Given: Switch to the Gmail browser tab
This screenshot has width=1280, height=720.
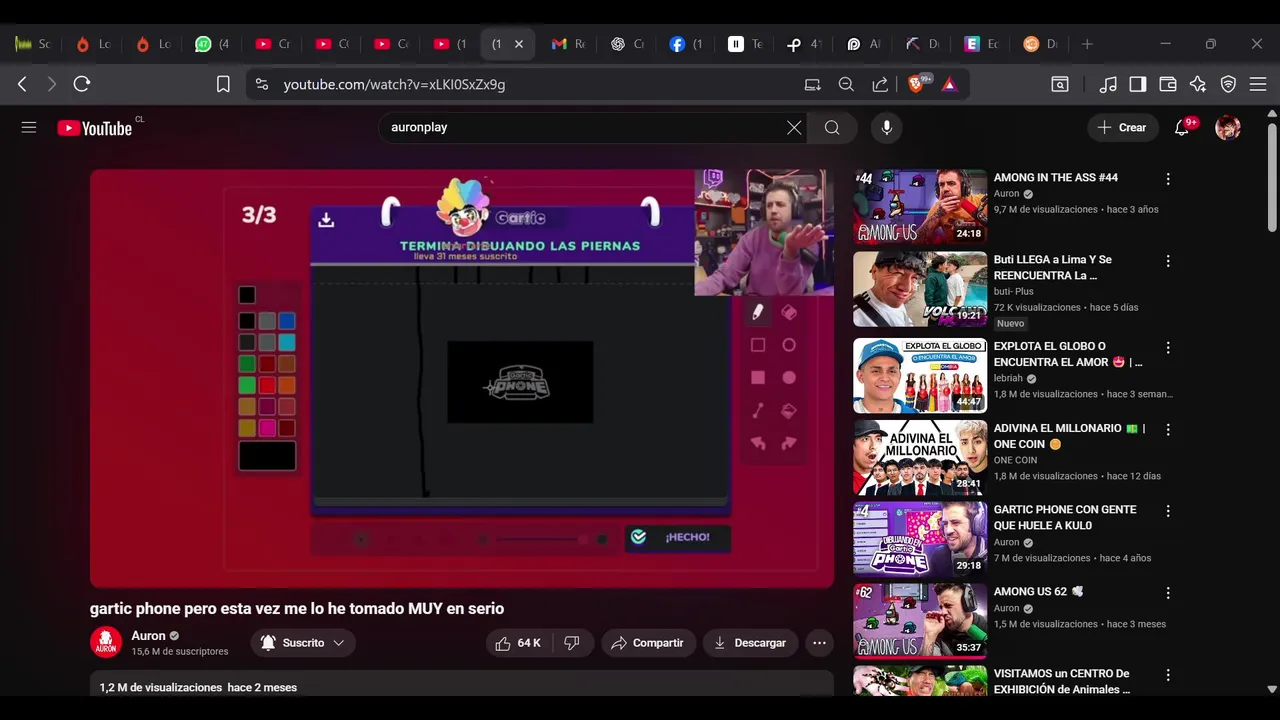Looking at the screenshot, I should click(567, 44).
